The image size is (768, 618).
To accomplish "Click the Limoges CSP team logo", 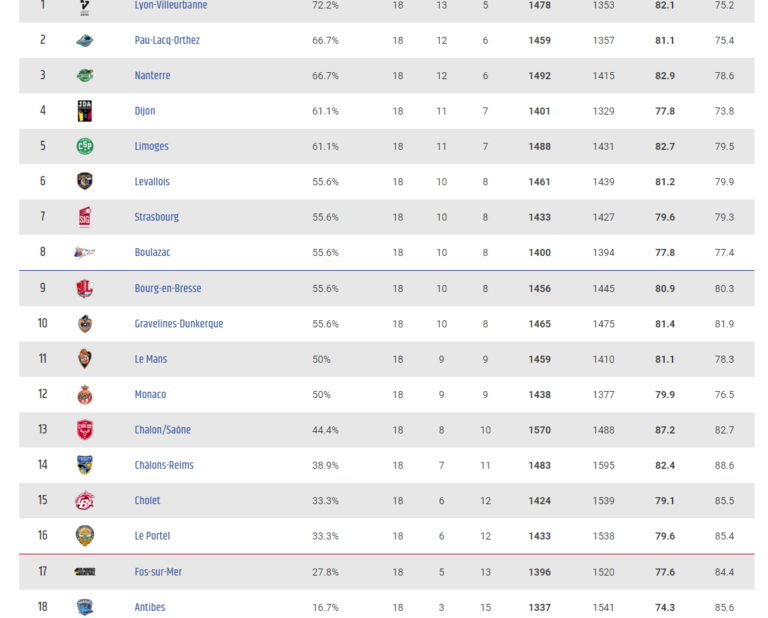I will click(85, 146).
